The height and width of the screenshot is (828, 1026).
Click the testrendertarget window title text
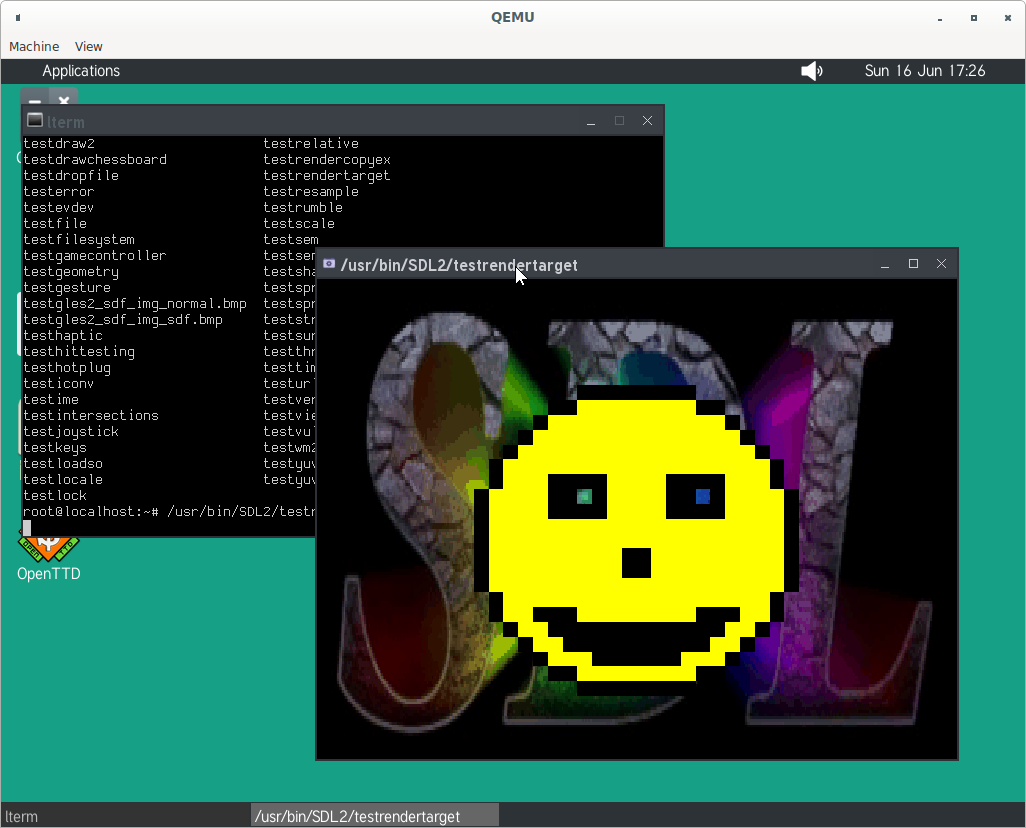tap(459, 265)
